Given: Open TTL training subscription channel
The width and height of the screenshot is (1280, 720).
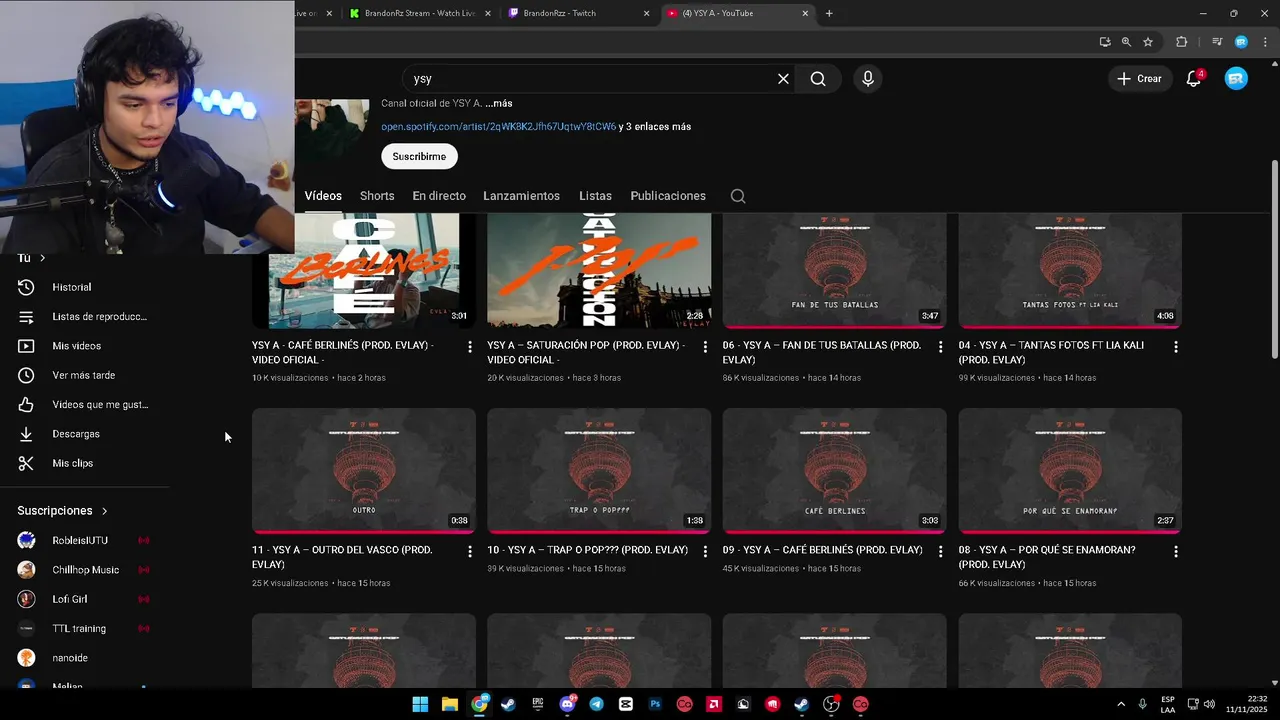Looking at the screenshot, I should click(x=85, y=628).
